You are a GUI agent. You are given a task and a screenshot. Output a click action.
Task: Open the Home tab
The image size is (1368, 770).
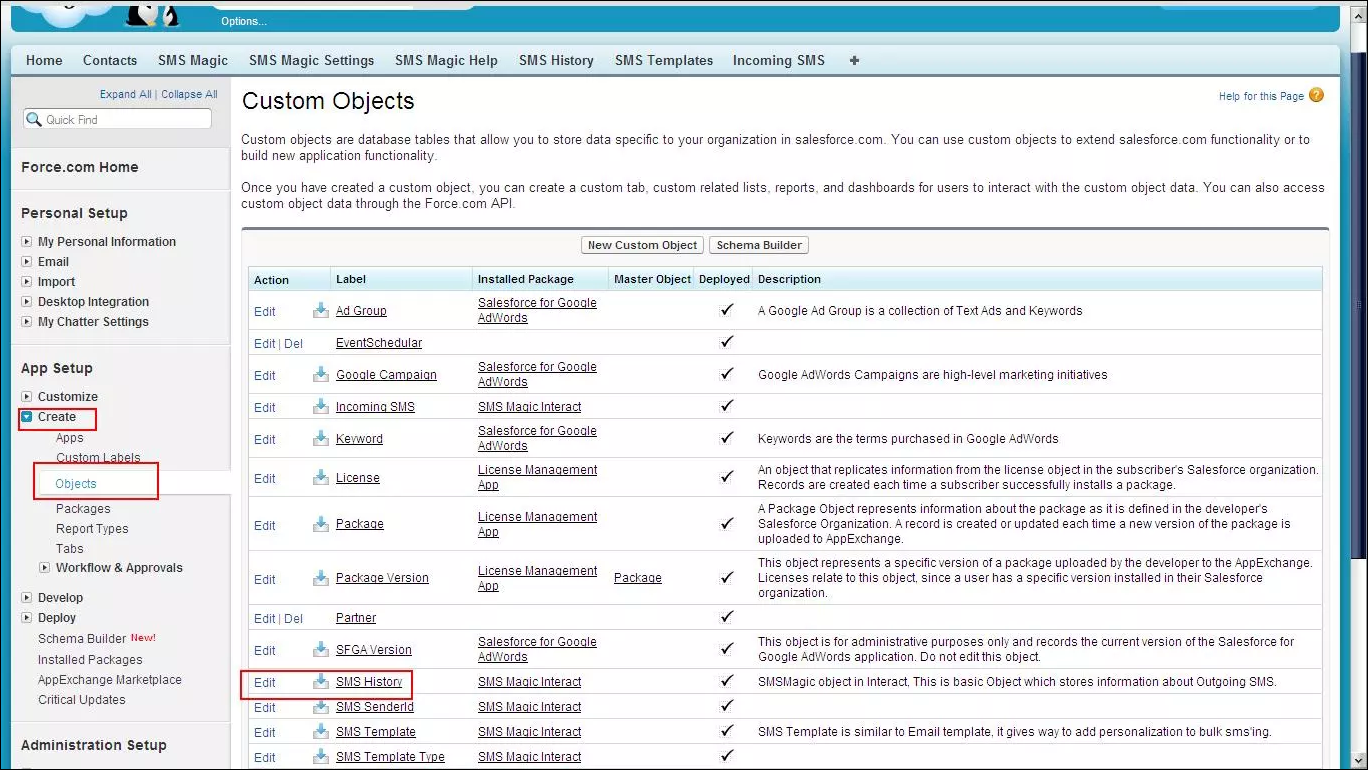pos(44,60)
